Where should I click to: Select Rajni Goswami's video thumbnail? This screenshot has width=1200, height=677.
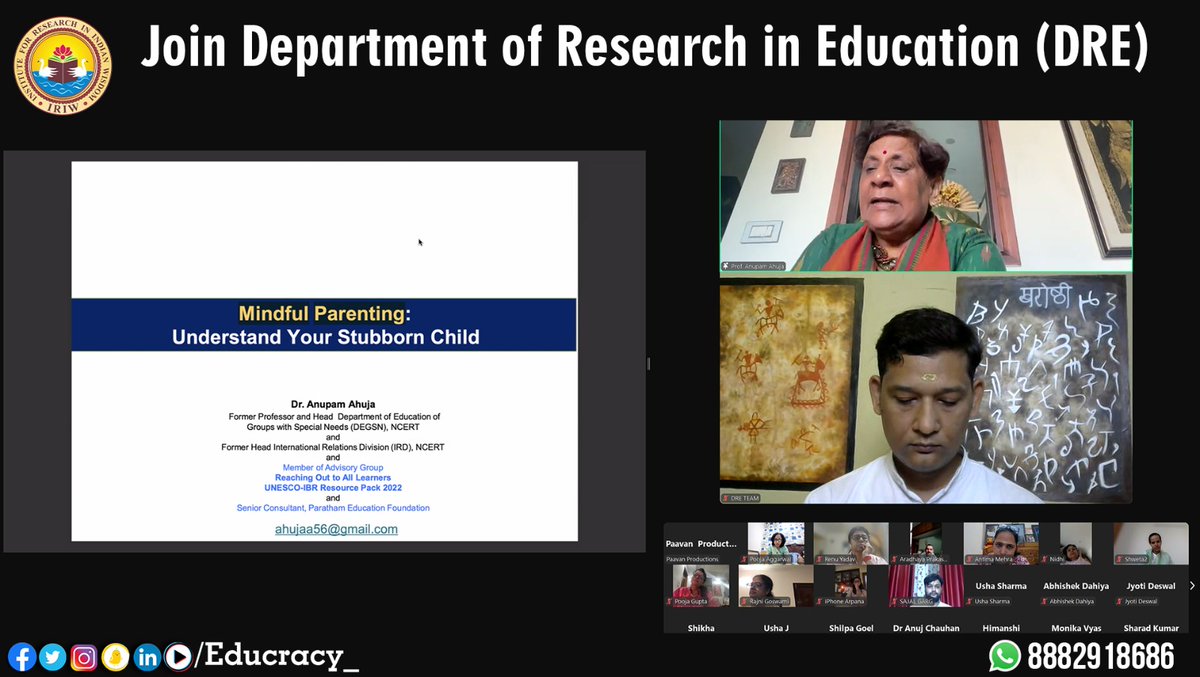(x=776, y=586)
